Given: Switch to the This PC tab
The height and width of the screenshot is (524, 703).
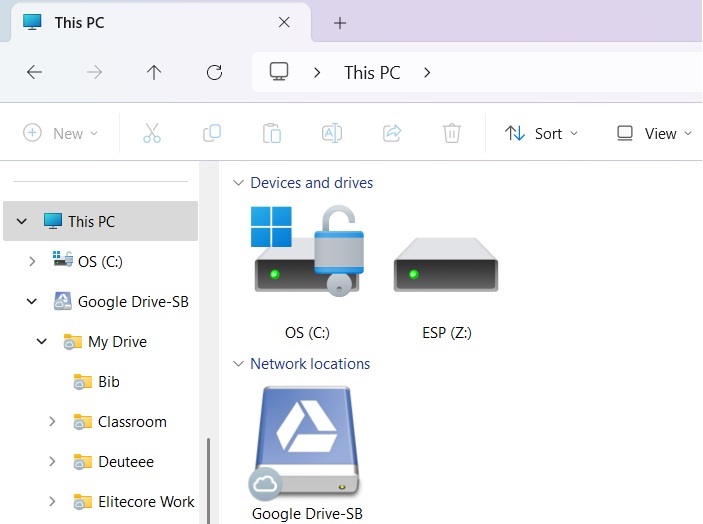Looking at the screenshot, I should [160, 22].
